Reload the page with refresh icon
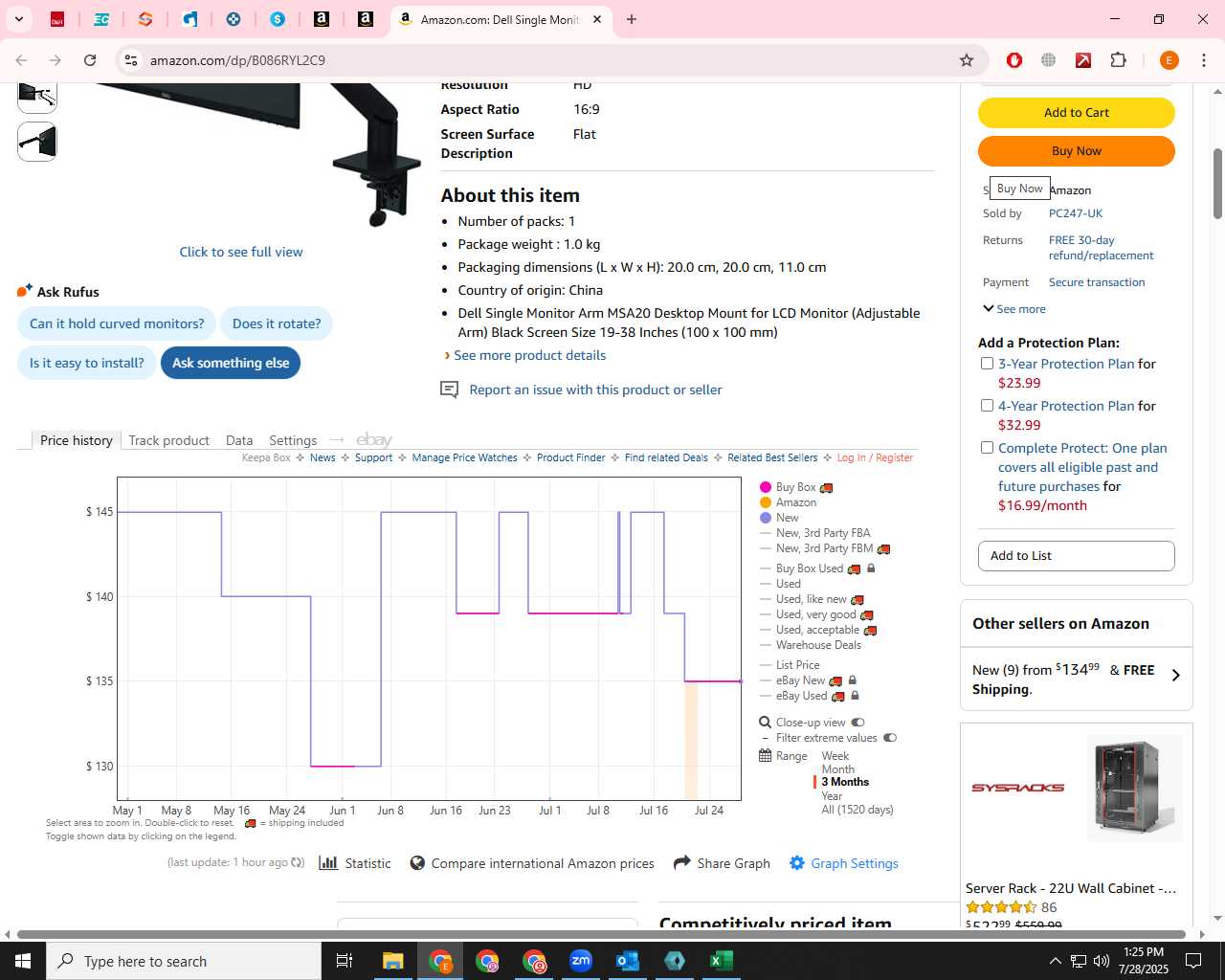This screenshot has height=980, width=1225. 90,60
